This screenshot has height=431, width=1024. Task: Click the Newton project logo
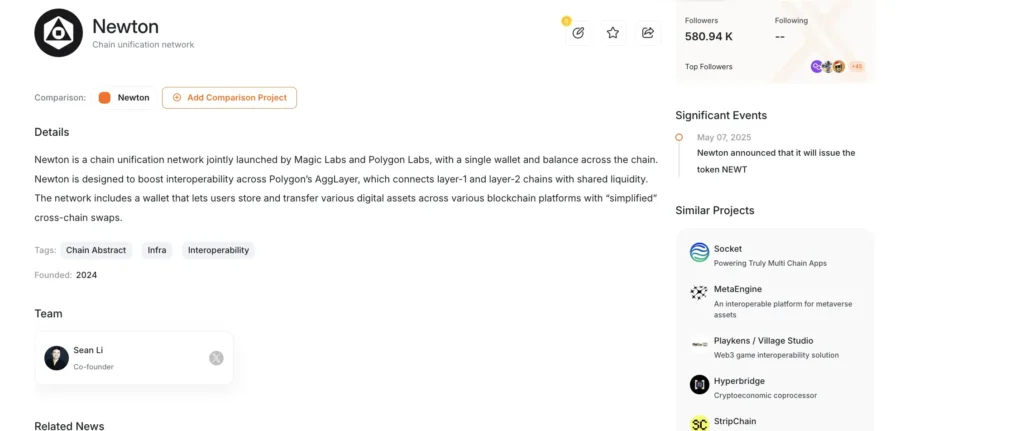coord(59,33)
